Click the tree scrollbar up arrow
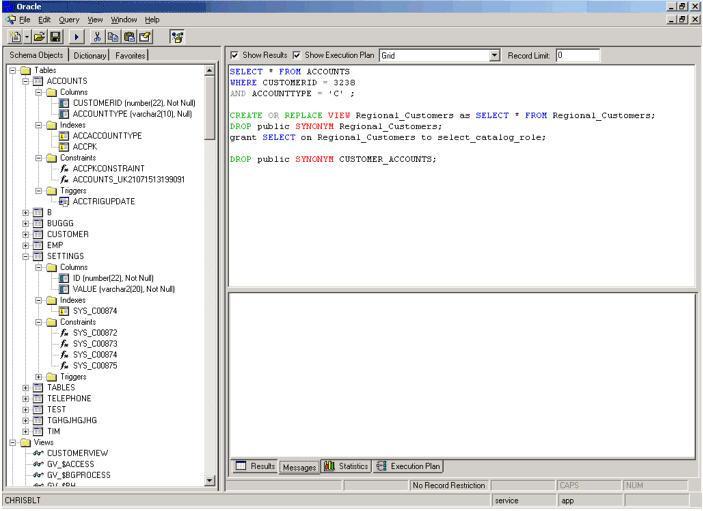 point(209,70)
